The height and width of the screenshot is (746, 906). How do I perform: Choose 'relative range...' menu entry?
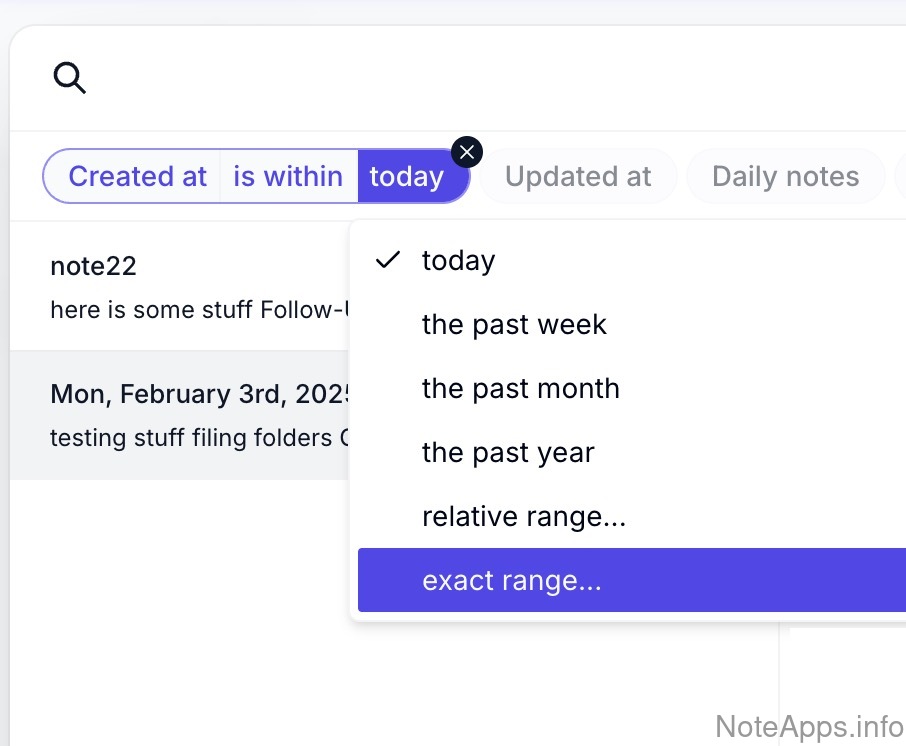[x=524, y=516]
